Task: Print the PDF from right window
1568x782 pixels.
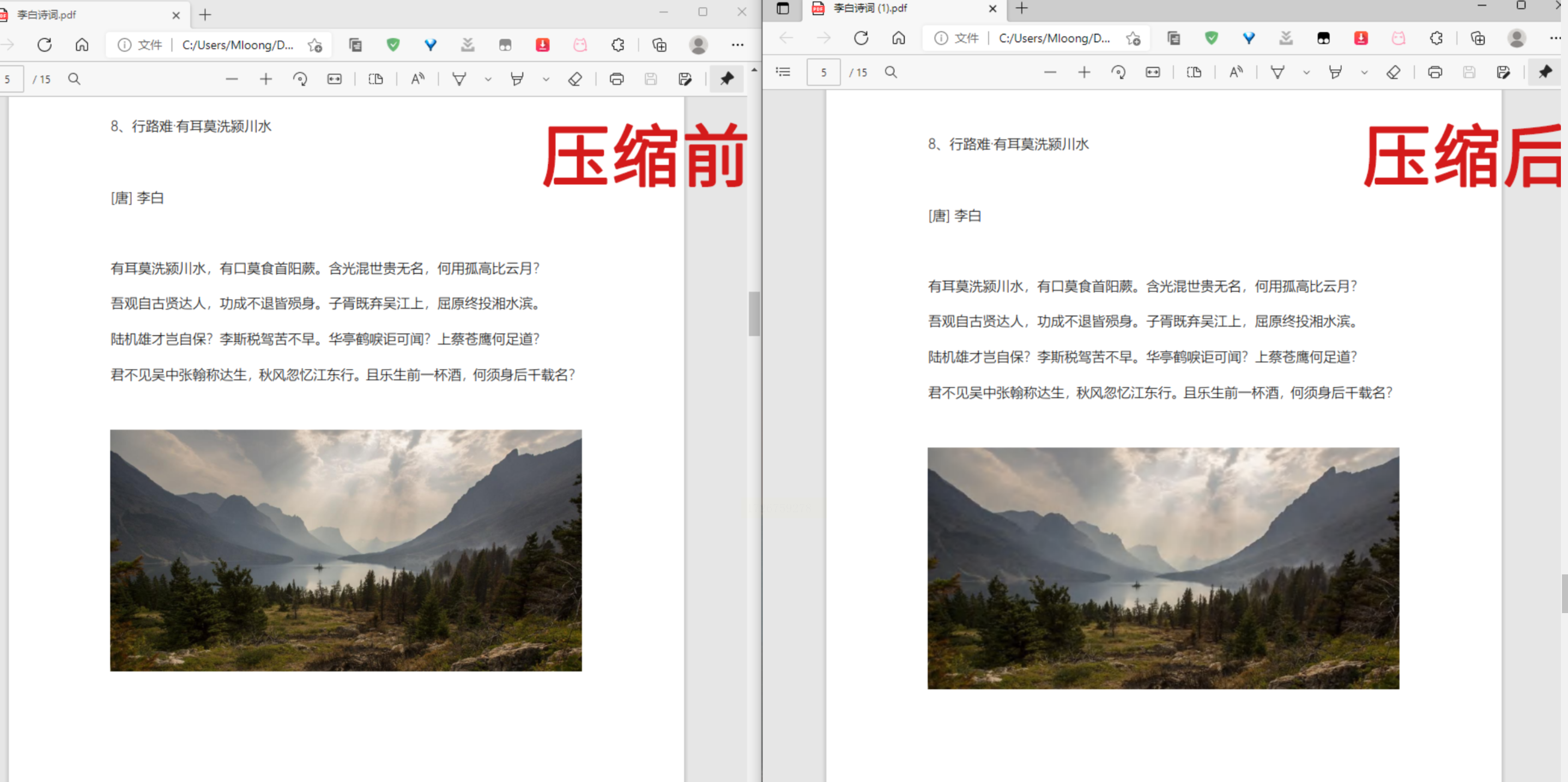Action: click(x=1434, y=72)
